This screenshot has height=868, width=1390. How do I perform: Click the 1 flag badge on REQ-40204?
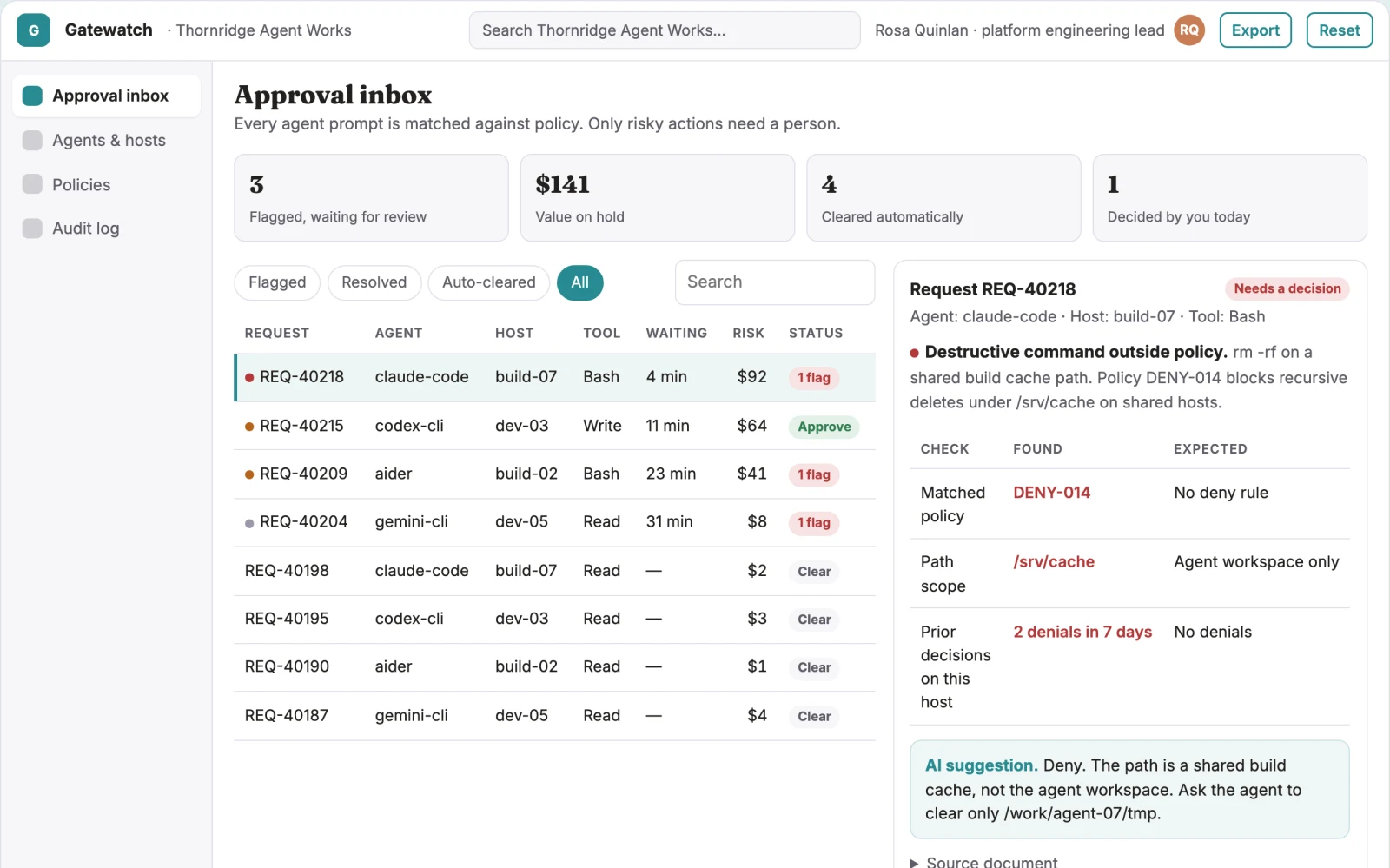click(x=814, y=522)
